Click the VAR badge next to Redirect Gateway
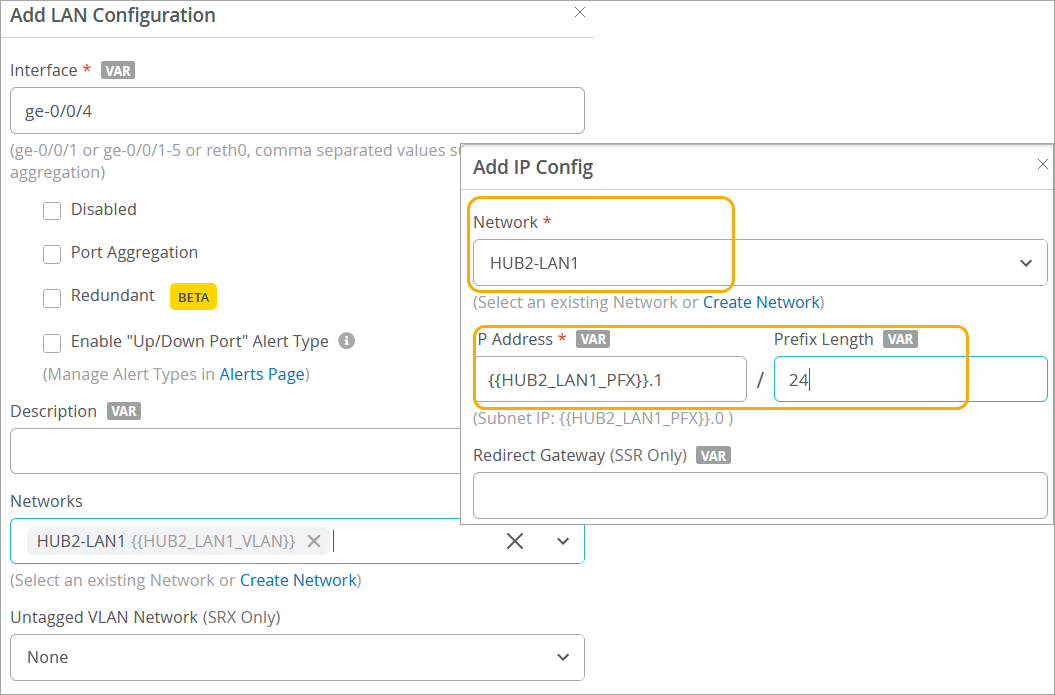The height and width of the screenshot is (695, 1055). [x=714, y=456]
